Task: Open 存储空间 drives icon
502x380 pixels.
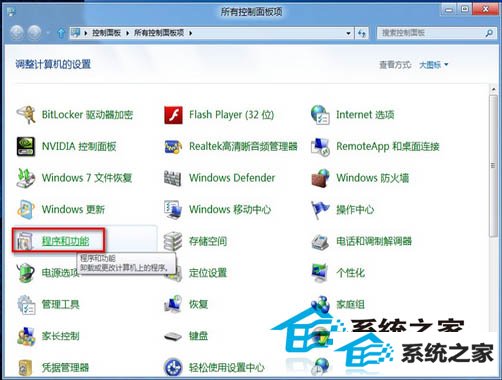Action: click(x=173, y=241)
